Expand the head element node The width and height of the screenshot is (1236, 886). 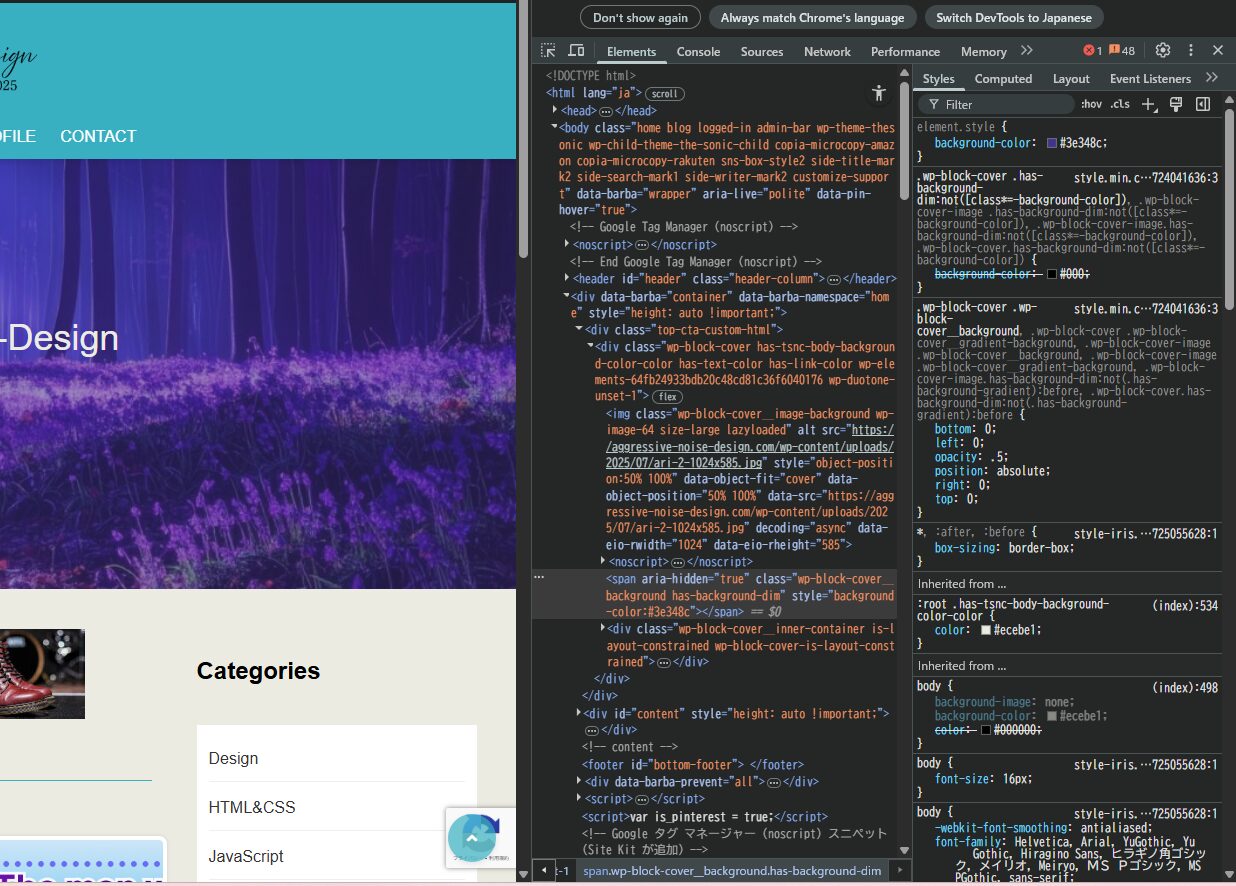(555, 110)
